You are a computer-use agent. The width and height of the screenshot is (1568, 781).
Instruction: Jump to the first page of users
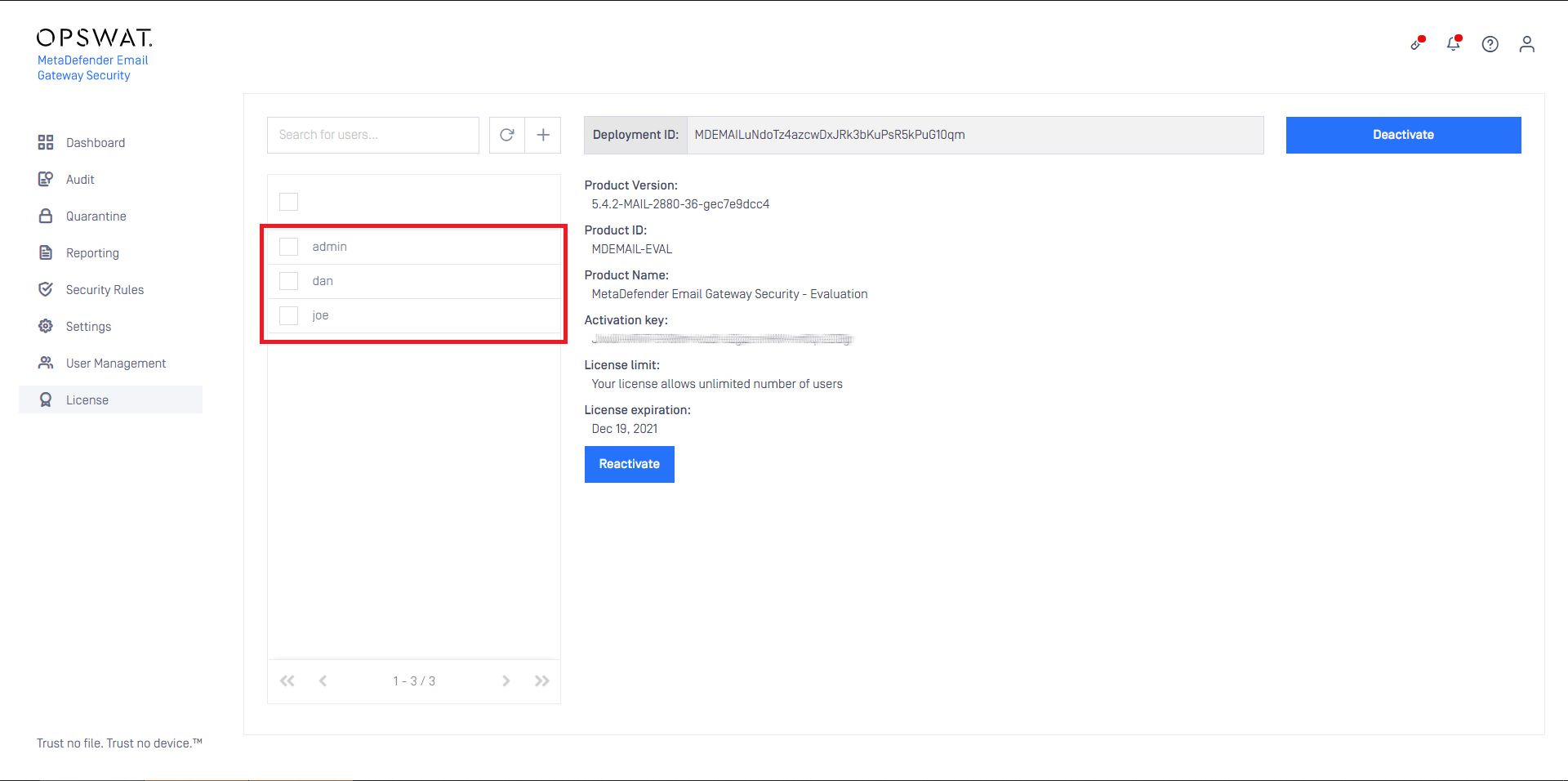[287, 681]
